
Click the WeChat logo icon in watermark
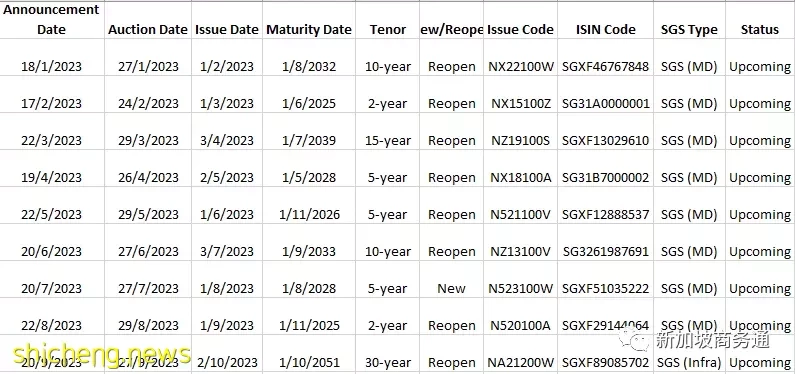[x=634, y=340]
